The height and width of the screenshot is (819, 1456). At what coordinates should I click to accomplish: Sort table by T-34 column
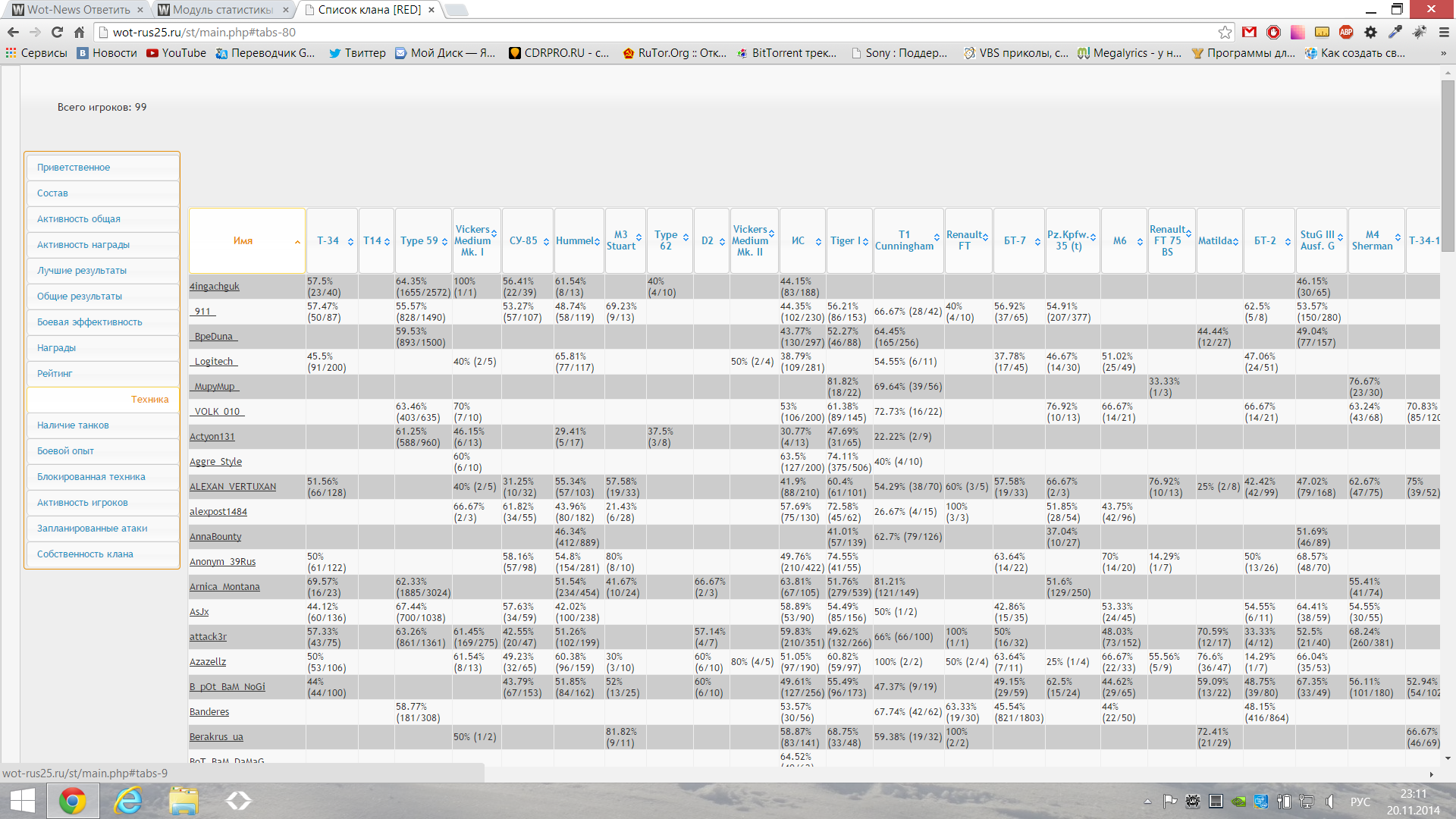(x=331, y=240)
